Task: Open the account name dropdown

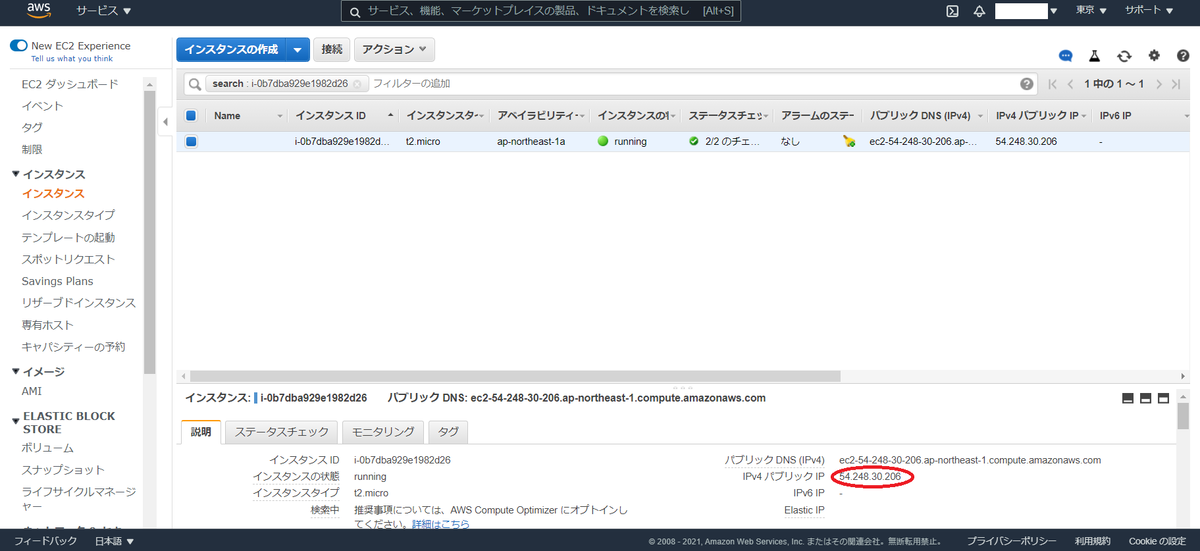Action: tap(1027, 11)
